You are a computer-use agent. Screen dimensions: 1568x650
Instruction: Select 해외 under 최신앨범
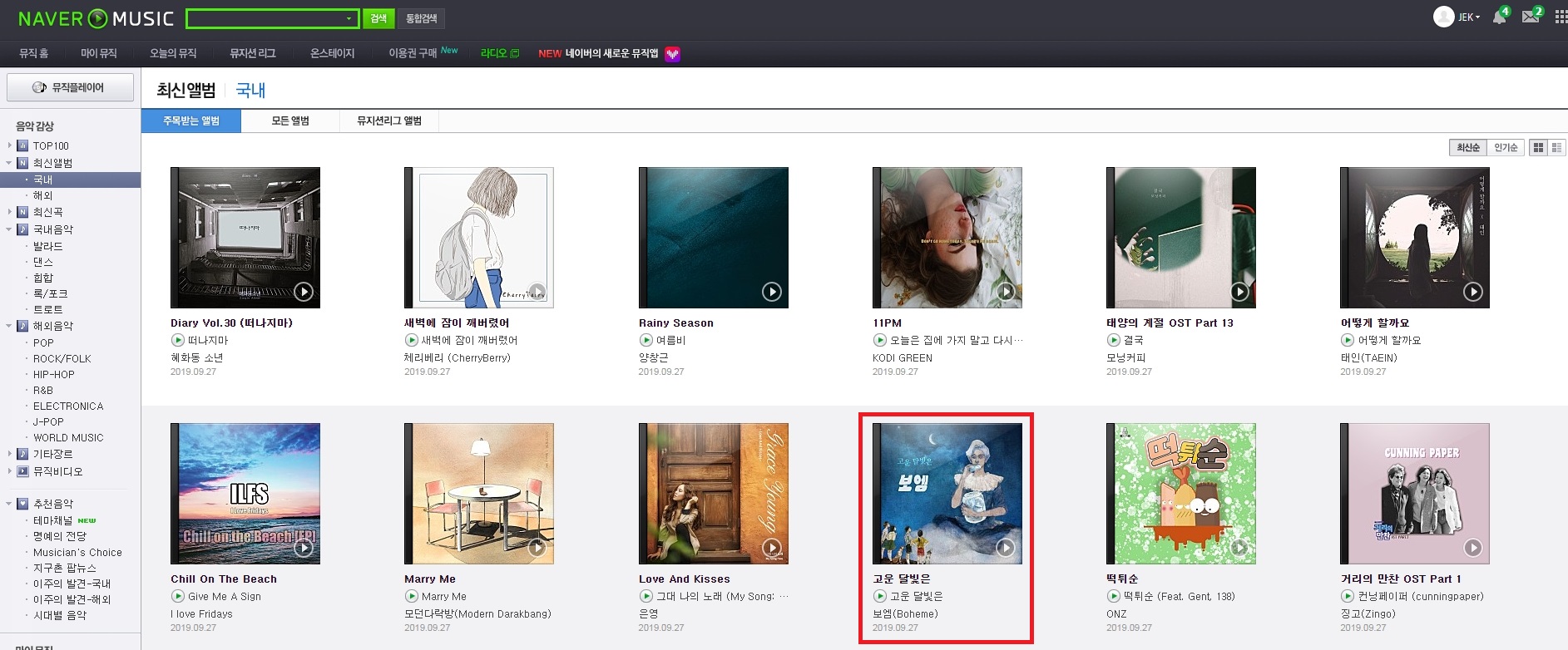tap(42, 195)
